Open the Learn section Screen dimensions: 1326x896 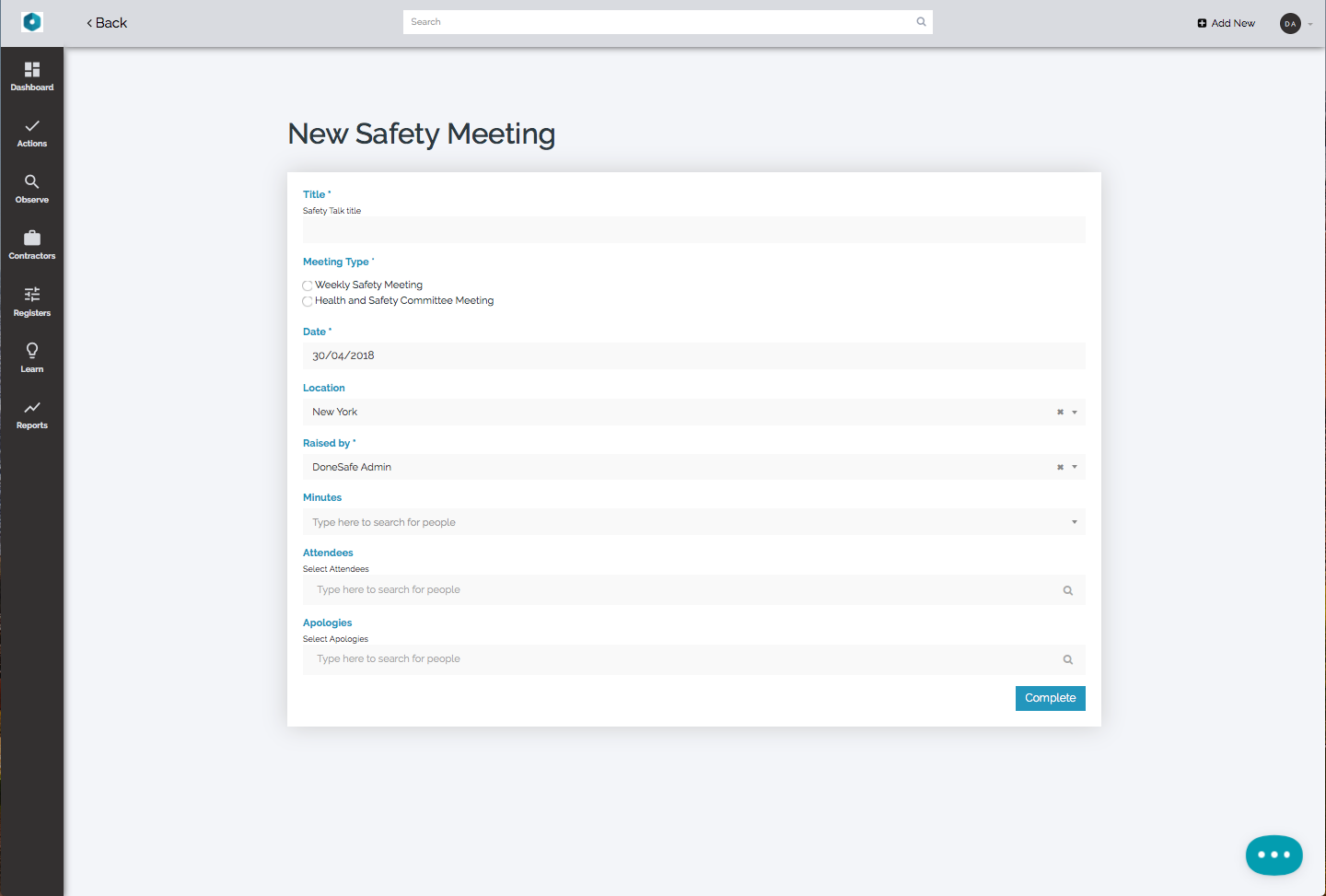tap(32, 357)
